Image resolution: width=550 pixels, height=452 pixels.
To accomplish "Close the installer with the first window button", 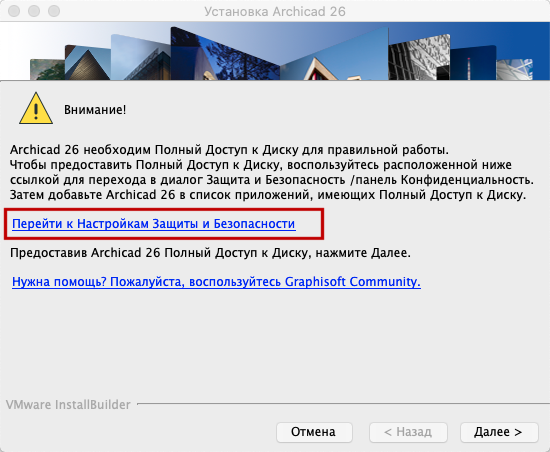I will point(14,11).
